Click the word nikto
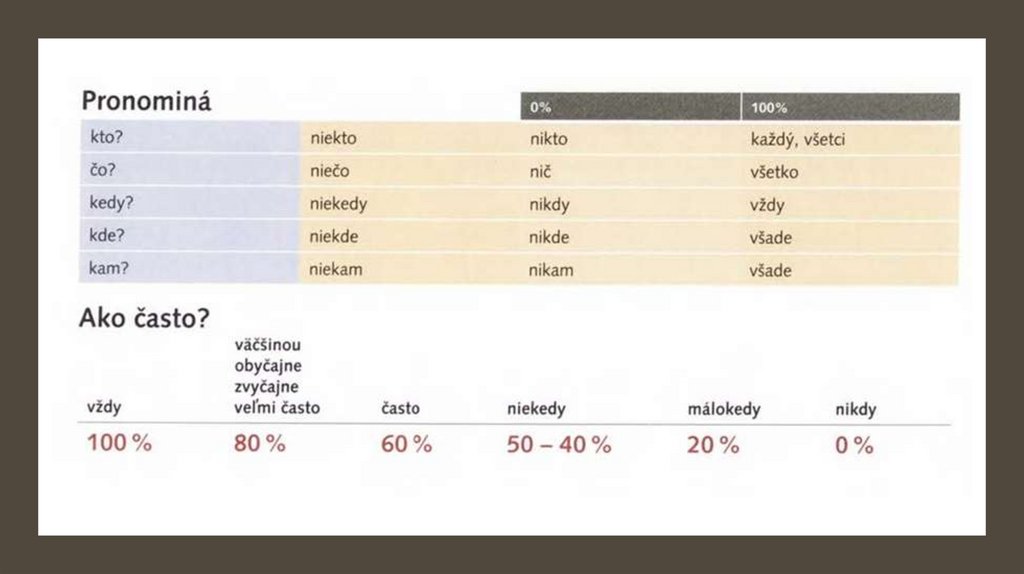 548,139
